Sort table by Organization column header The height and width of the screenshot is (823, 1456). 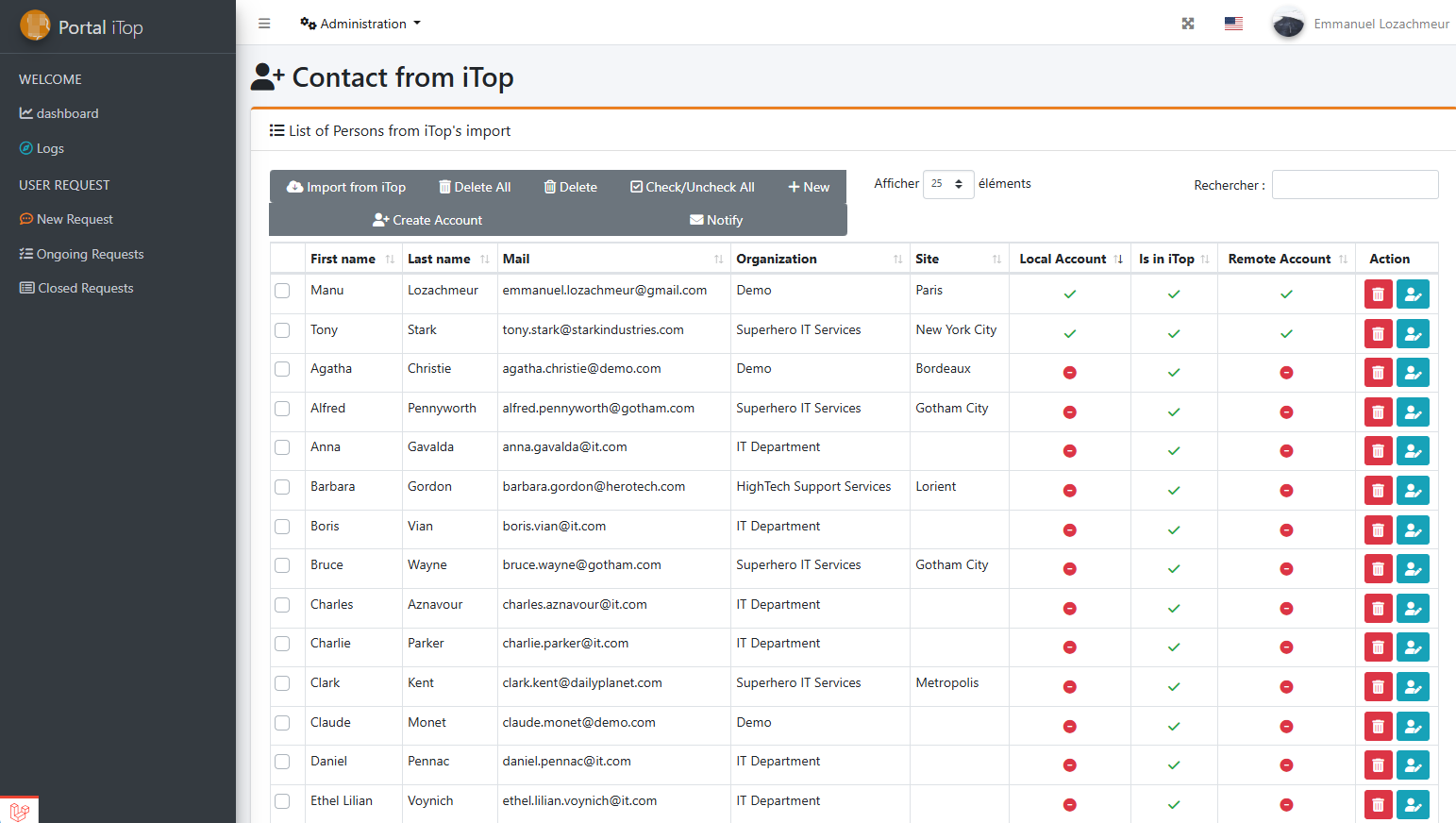coord(777,259)
